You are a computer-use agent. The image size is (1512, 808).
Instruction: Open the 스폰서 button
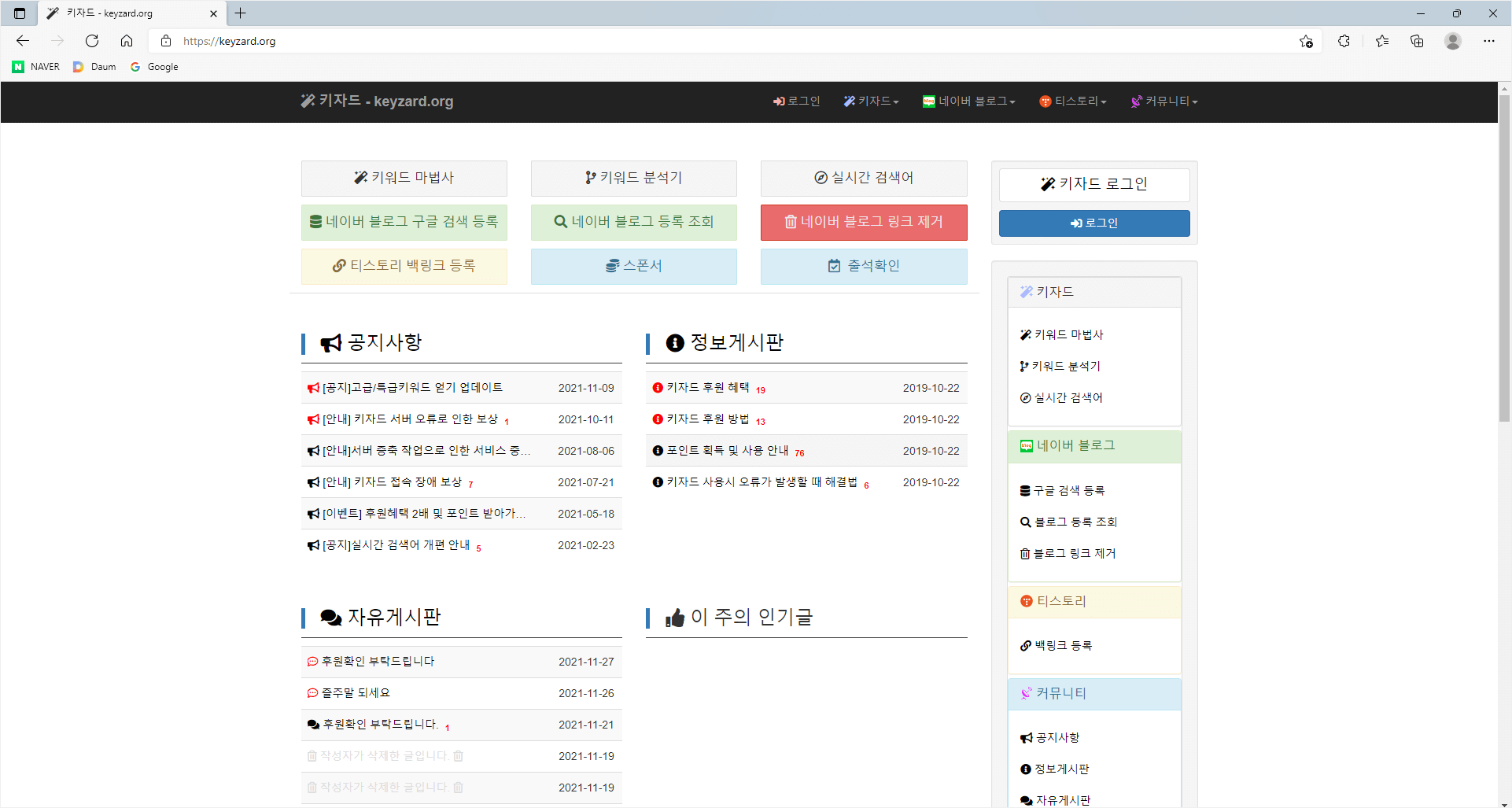(x=634, y=267)
